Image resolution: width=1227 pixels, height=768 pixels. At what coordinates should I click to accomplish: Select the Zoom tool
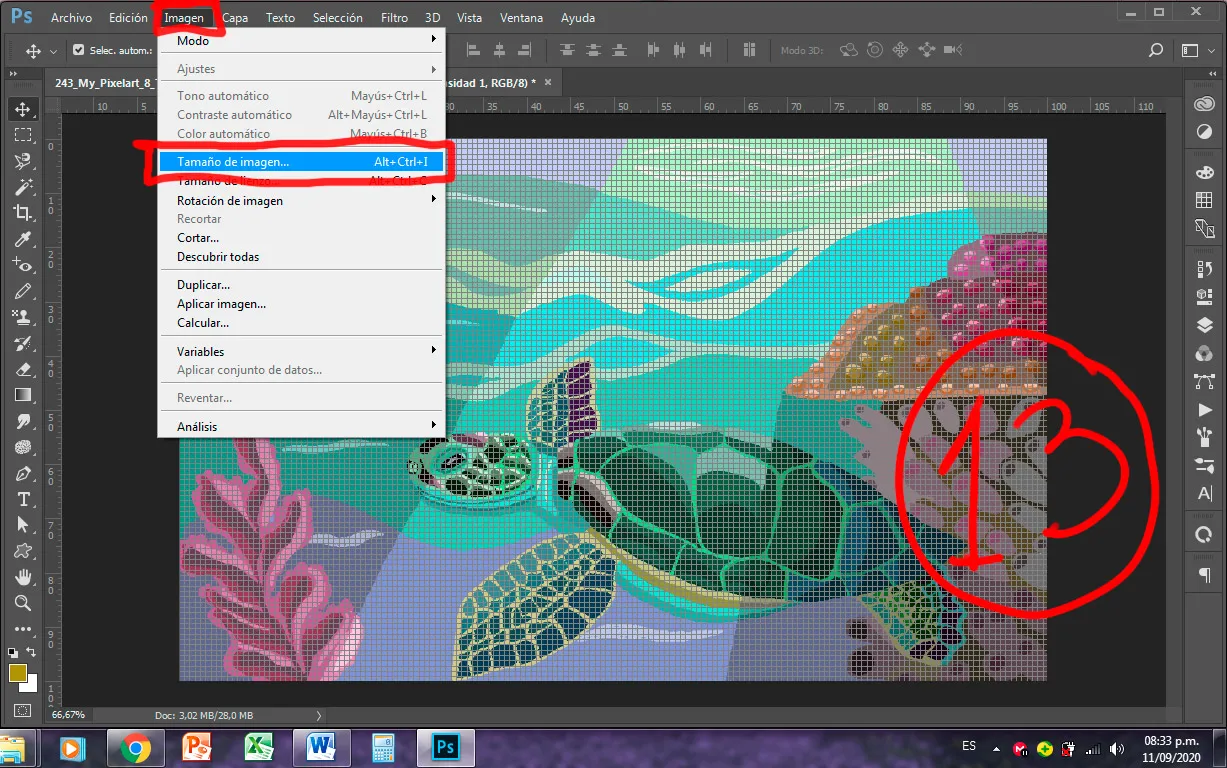(22, 603)
